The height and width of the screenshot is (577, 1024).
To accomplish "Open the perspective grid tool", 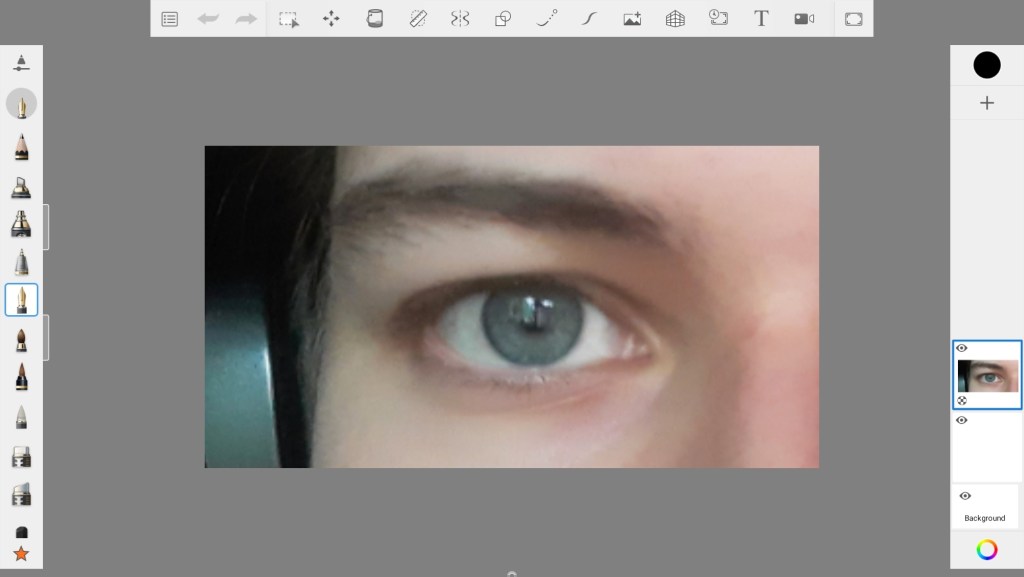I will (675, 19).
